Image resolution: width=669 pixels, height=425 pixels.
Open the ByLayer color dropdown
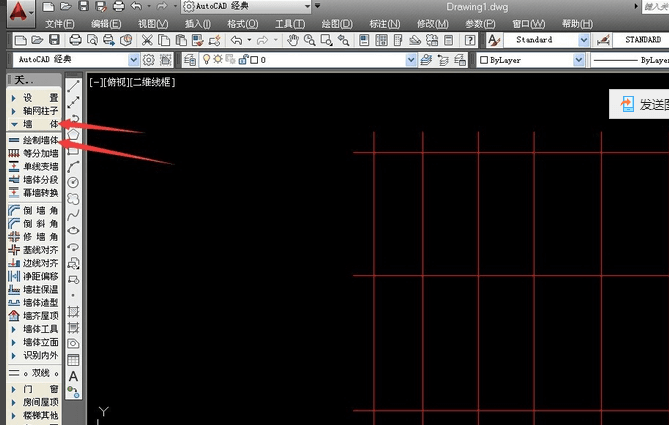[x=578, y=60]
